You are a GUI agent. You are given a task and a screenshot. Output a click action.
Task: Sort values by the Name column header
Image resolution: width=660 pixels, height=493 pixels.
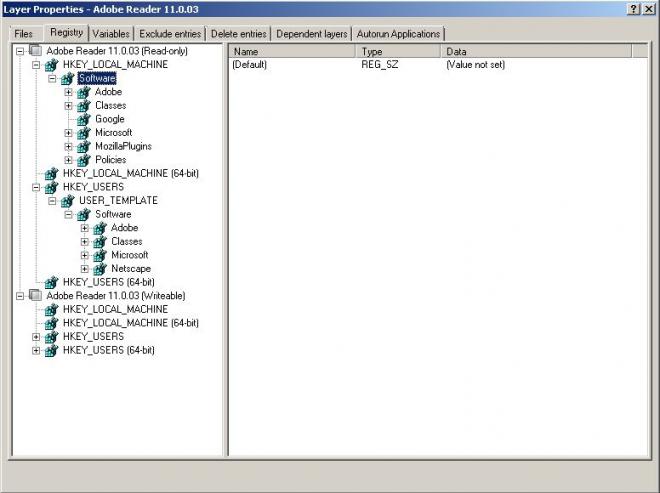pyautogui.click(x=293, y=51)
